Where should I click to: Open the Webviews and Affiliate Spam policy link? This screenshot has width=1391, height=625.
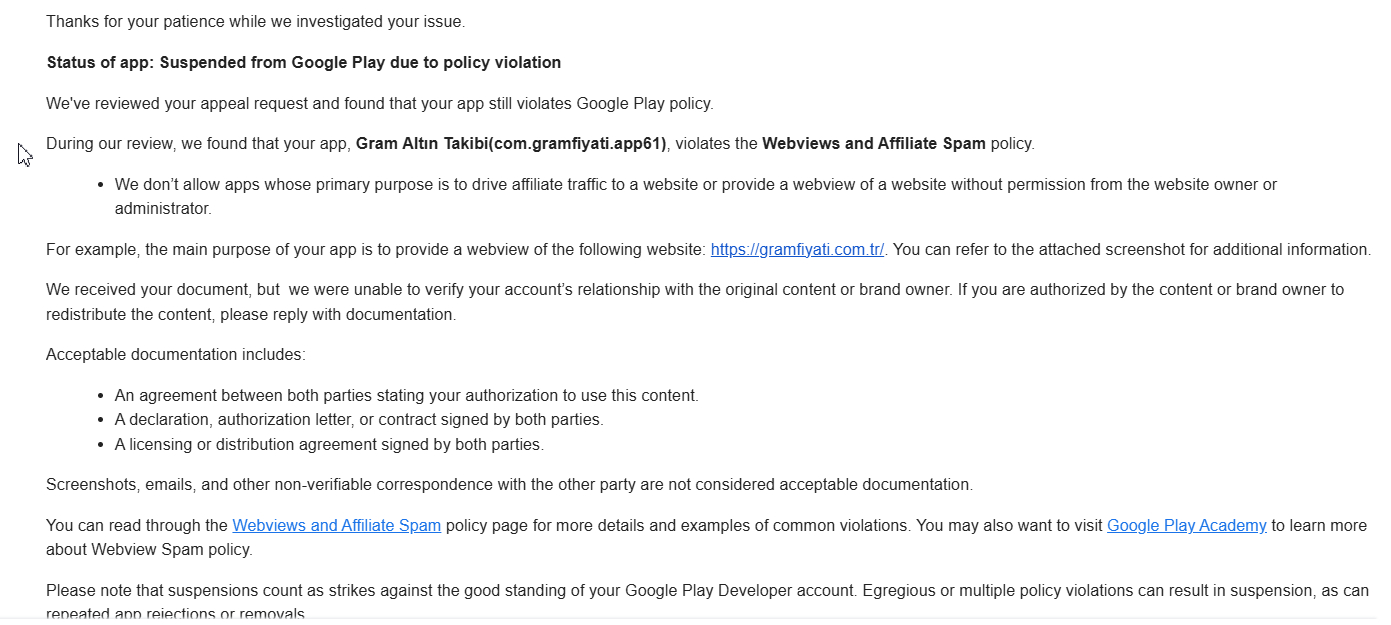click(336, 525)
